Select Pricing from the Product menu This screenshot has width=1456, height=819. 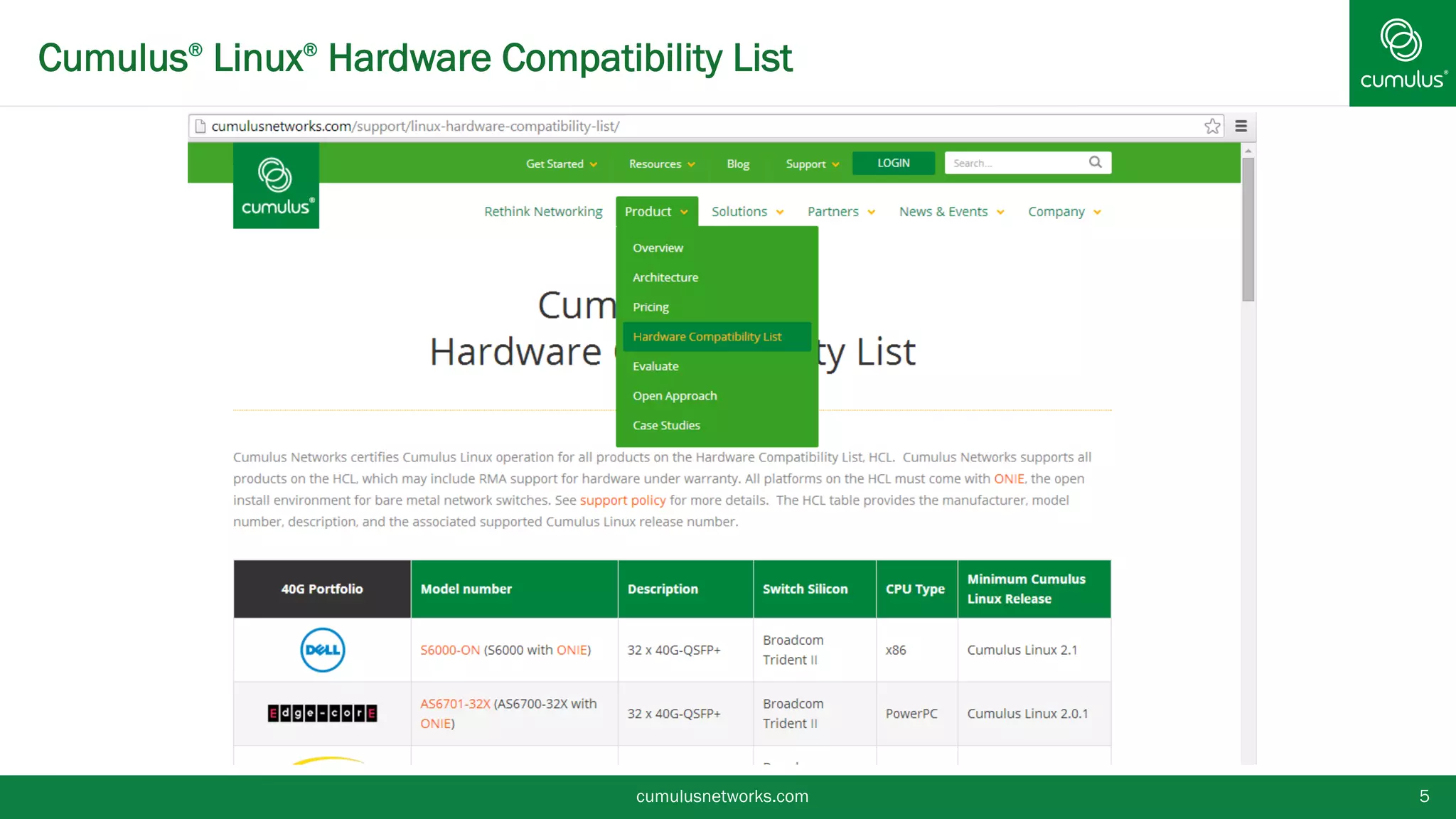(651, 307)
